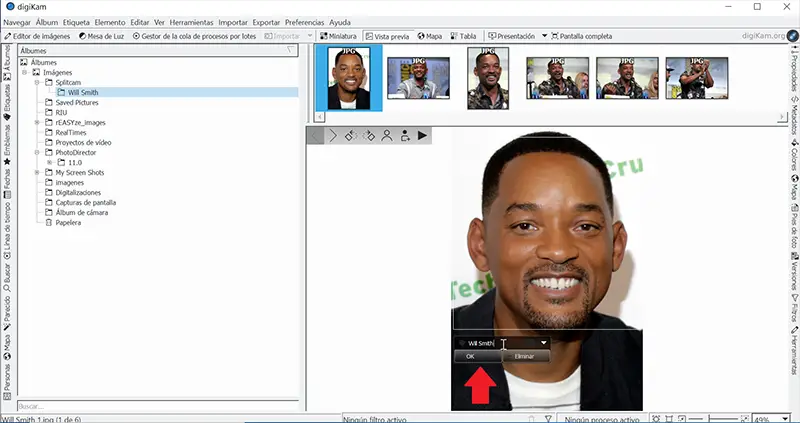Expand My Screen Shots folder node
Image resolution: width=800 pixels, height=423 pixels.
[x=37, y=172]
